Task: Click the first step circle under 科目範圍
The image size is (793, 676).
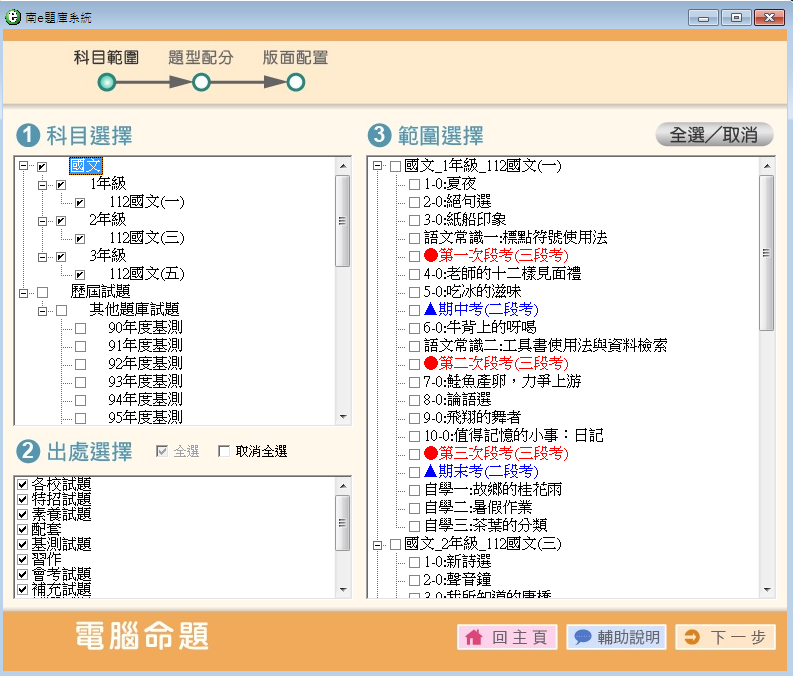Action: pyautogui.click(x=107, y=83)
